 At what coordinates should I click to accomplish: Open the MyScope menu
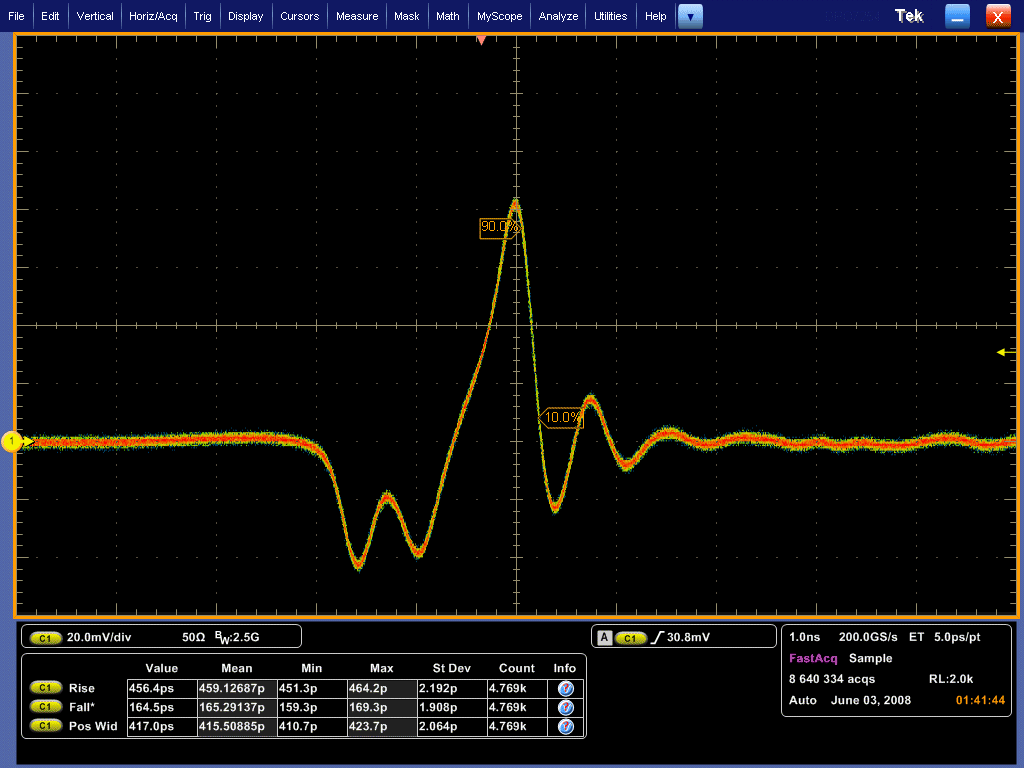499,16
